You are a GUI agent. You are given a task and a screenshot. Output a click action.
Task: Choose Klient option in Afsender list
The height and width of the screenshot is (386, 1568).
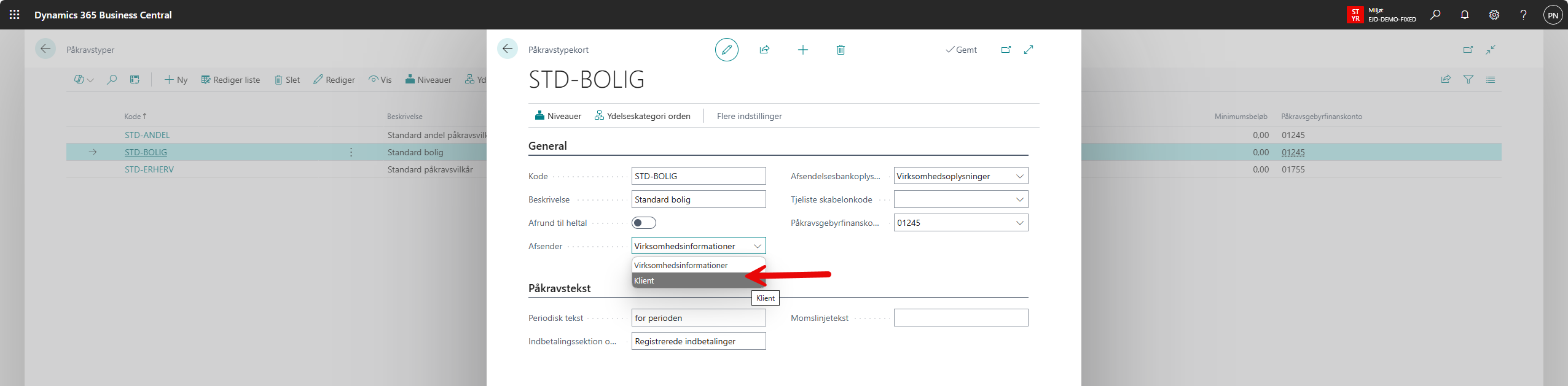pos(699,280)
